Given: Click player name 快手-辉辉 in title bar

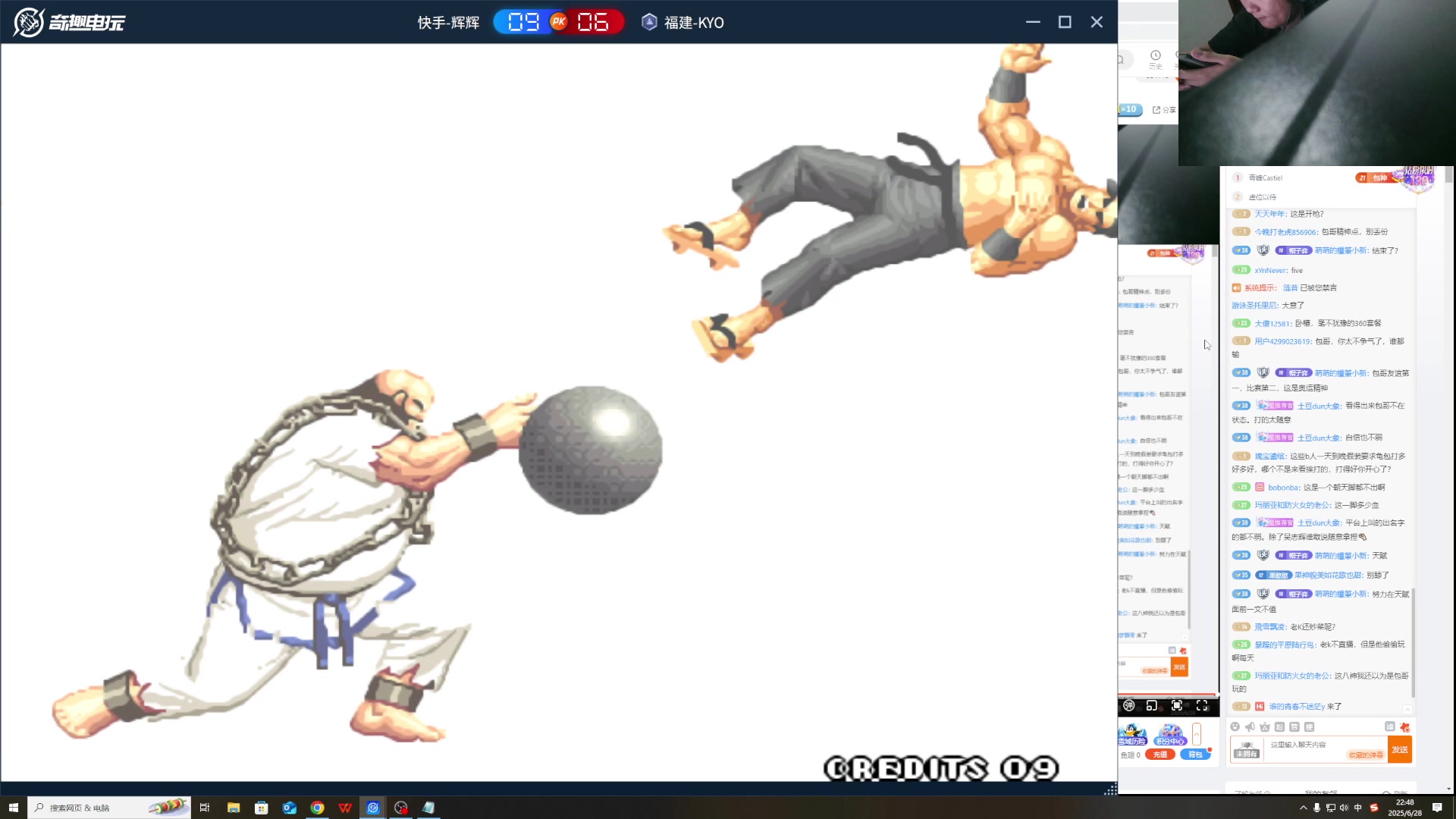Looking at the screenshot, I should [x=448, y=23].
